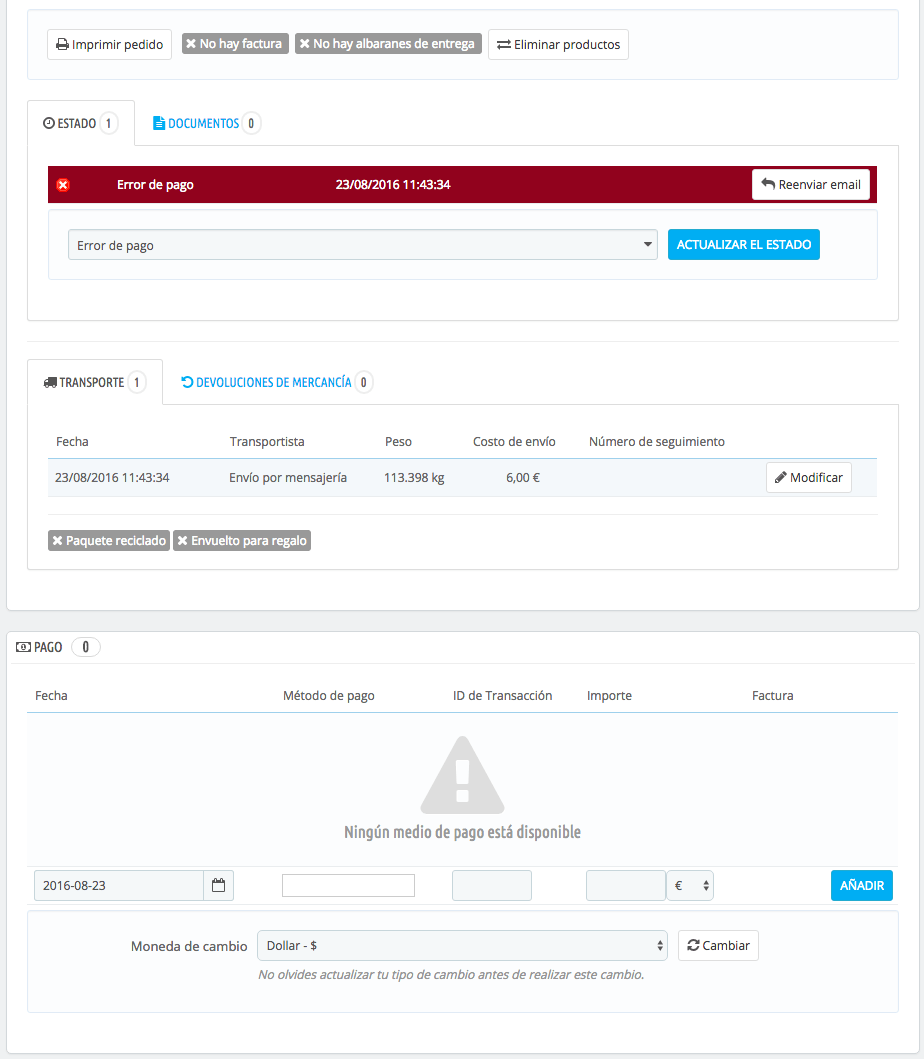The image size is (924, 1059).
Task: Click 'Número de seguimiento' column header
Action: click(657, 442)
